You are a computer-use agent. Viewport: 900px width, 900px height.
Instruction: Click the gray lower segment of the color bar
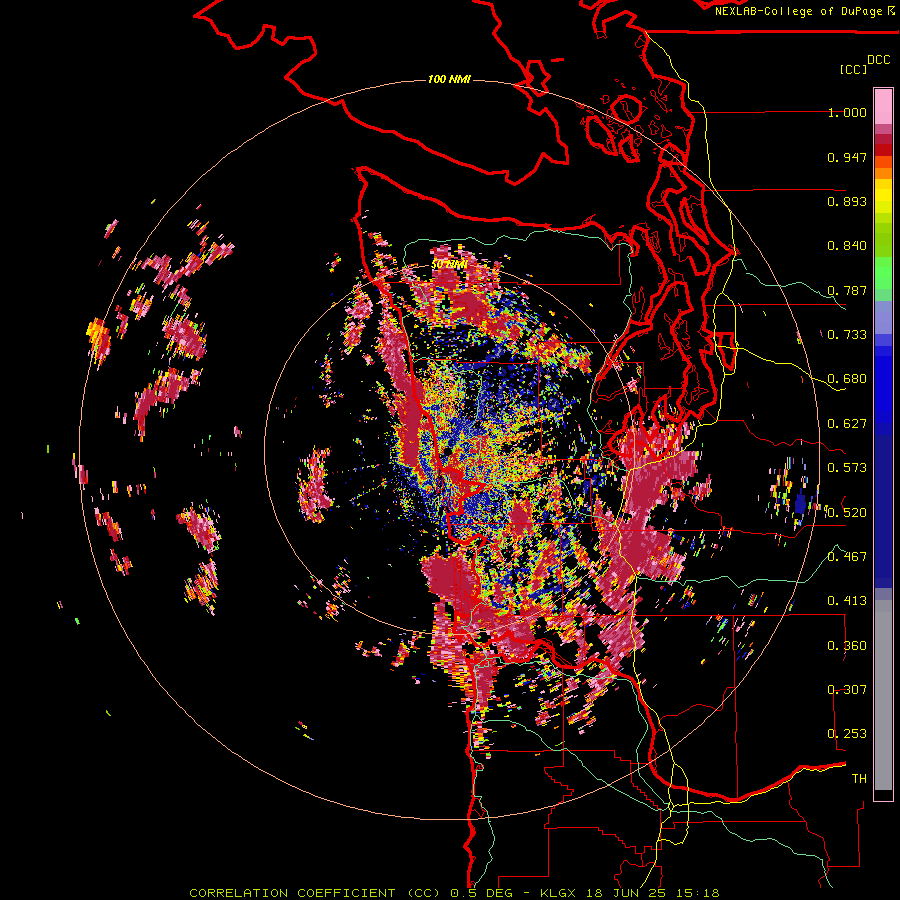coord(883,695)
